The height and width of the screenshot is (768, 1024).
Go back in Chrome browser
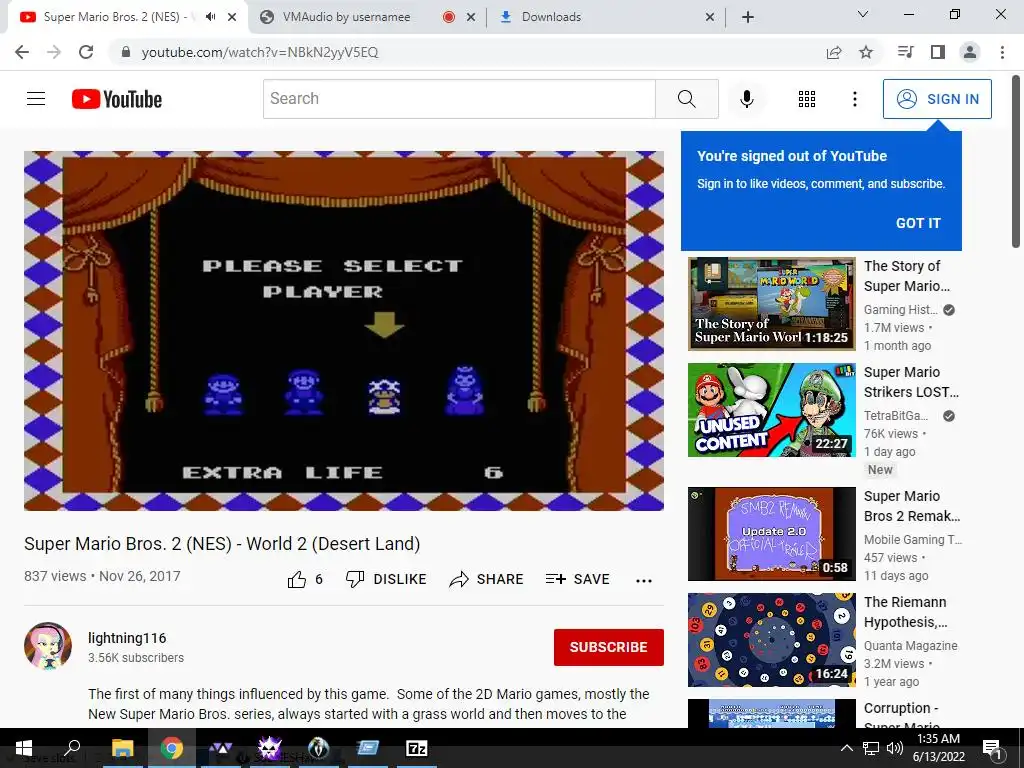point(22,52)
